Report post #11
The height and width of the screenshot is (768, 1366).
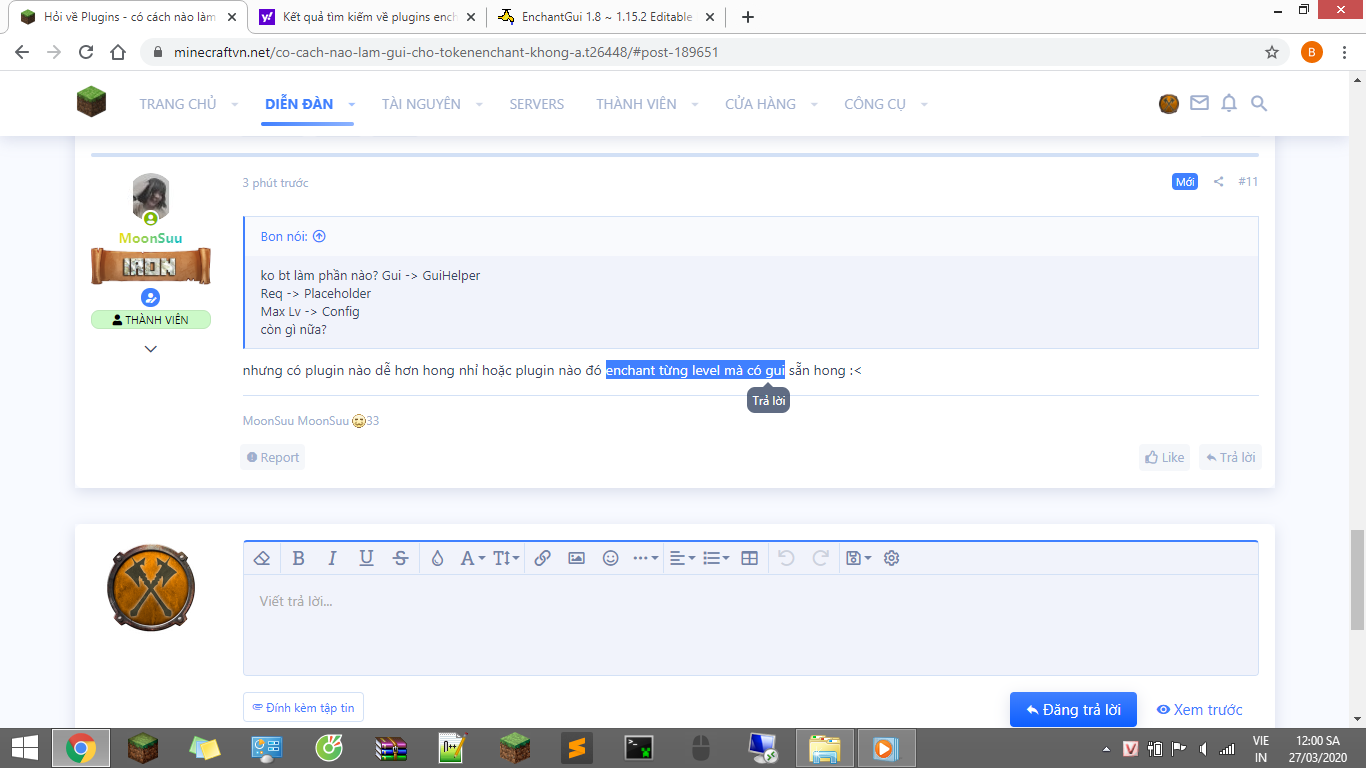coord(273,457)
